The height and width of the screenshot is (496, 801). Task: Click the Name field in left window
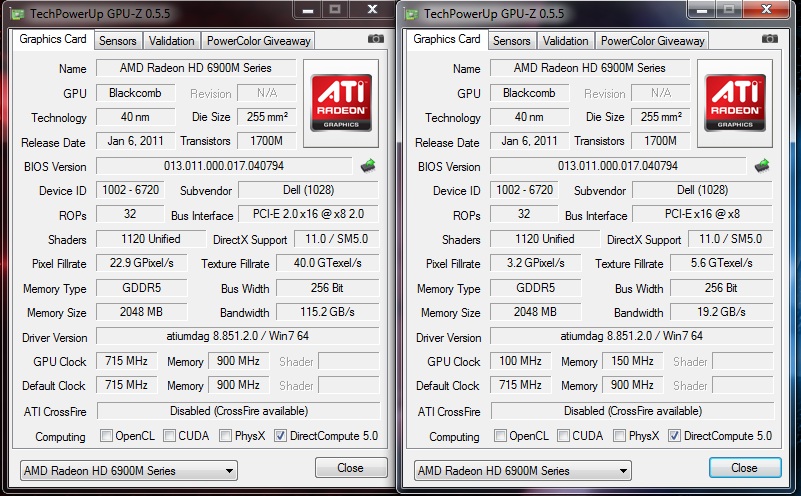pos(196,68)
